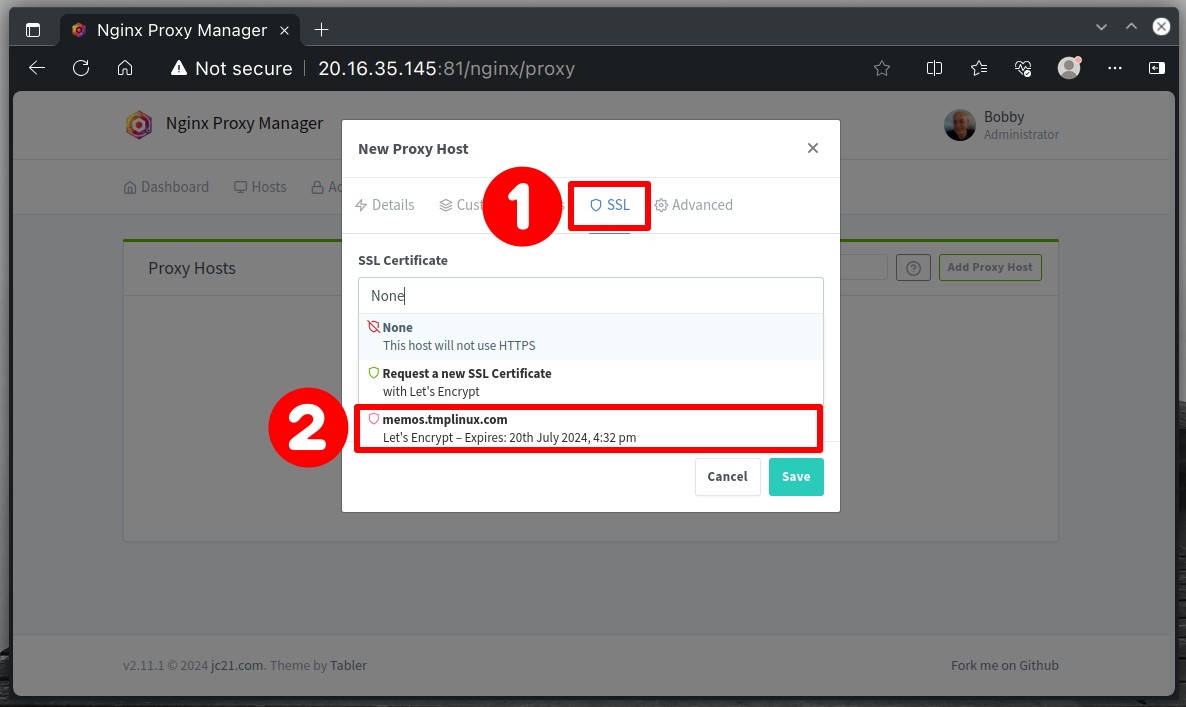Image resolution: width=1186 pixels, height=707 pixels.
Task: Open the Tabler theme link
Action: (348, 665)
